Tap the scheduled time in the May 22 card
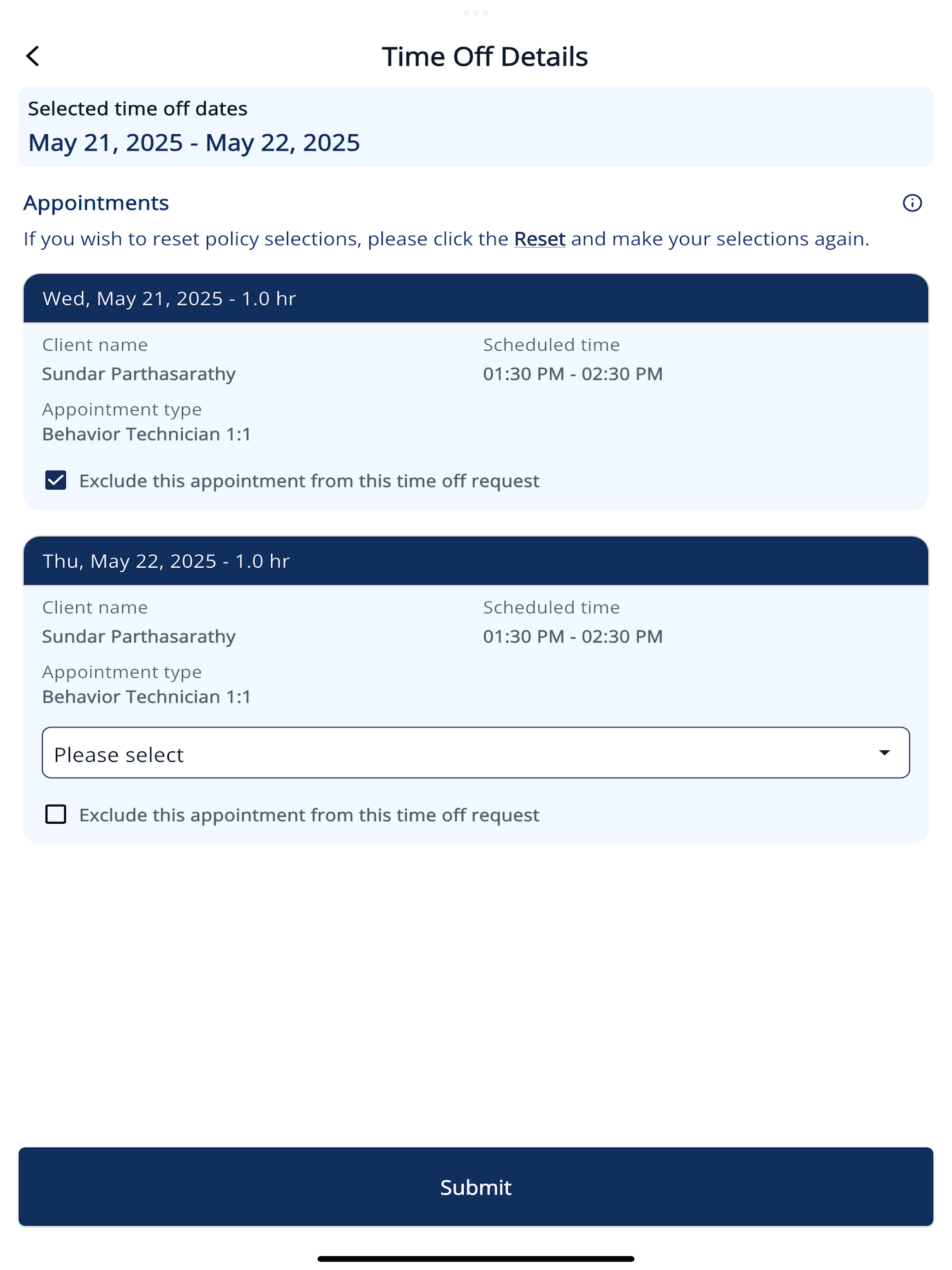Image resolution: width=952 pixels, height=1270 pixels. (573, 636)
